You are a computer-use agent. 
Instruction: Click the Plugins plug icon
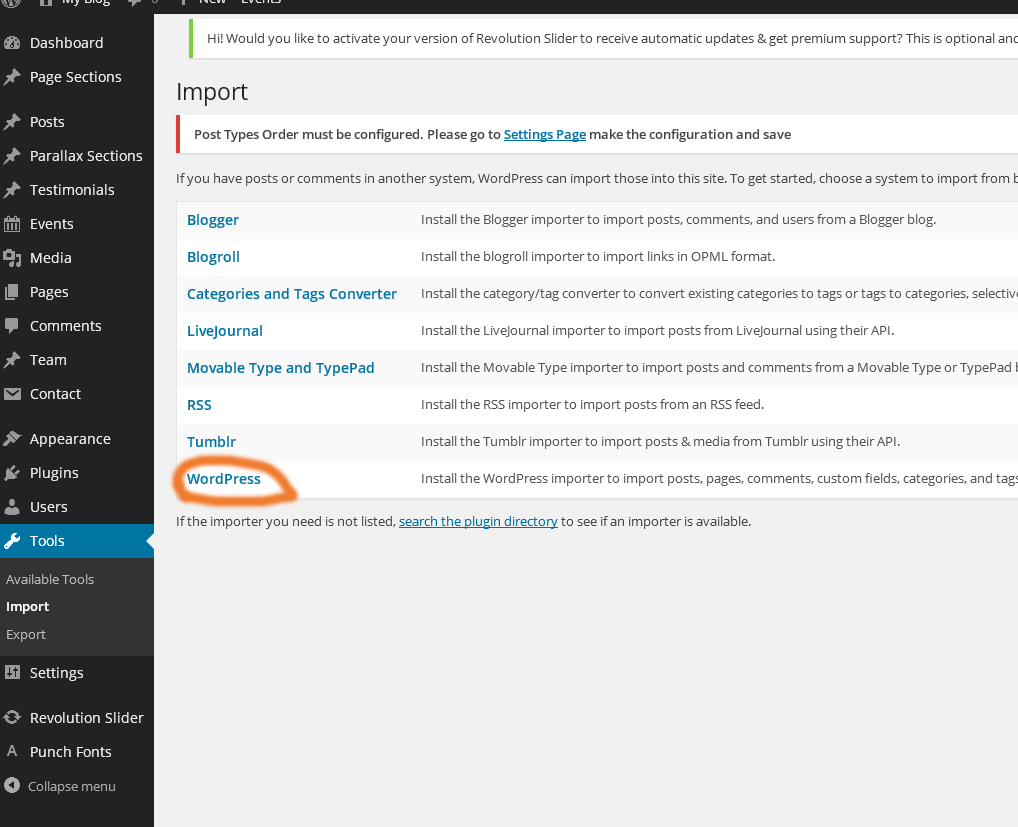(12, 473)
